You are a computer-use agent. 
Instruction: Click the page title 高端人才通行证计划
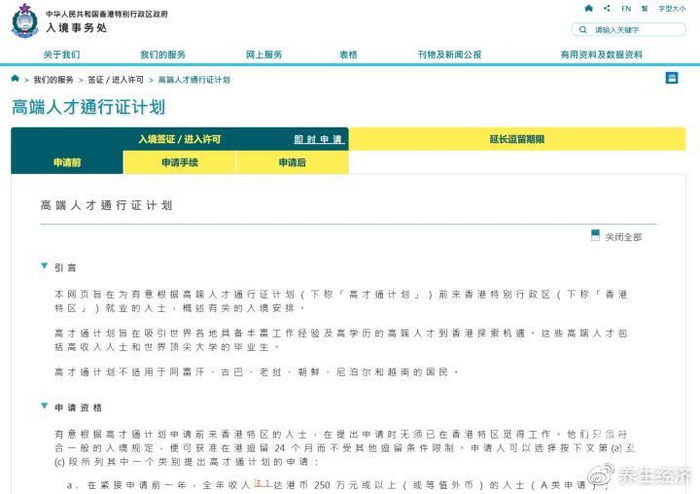pyautogui.click(x=88, y=107)
